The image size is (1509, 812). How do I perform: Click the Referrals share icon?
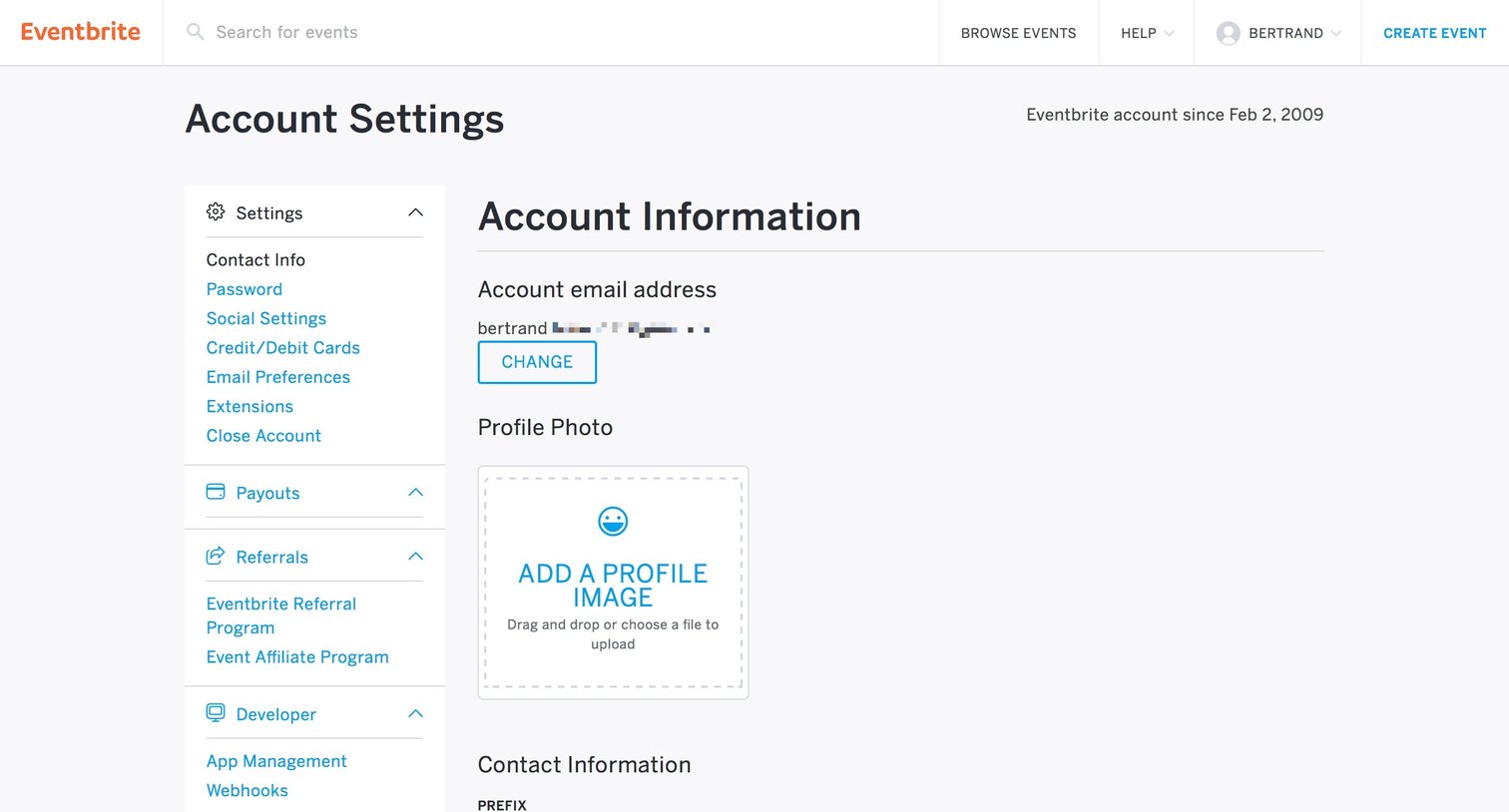[x=216, y=556]
